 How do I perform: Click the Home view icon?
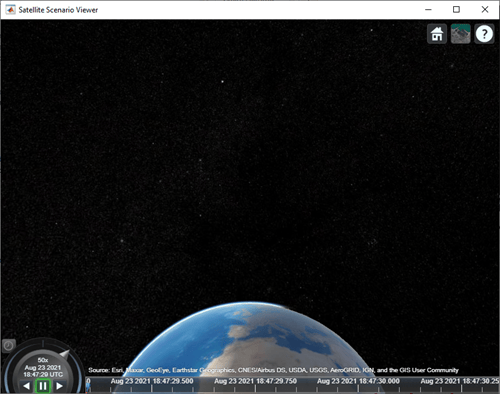click(437, 34)
